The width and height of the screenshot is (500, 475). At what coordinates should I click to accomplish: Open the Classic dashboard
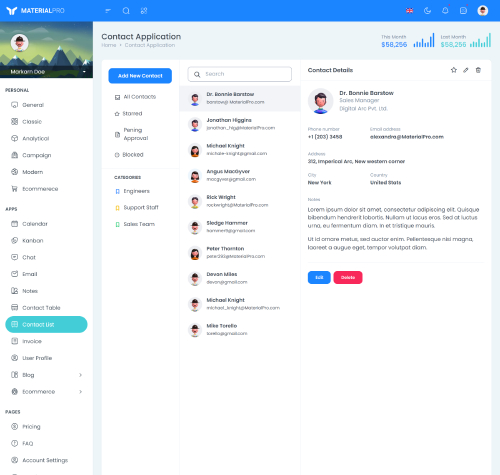pos(46,122)
